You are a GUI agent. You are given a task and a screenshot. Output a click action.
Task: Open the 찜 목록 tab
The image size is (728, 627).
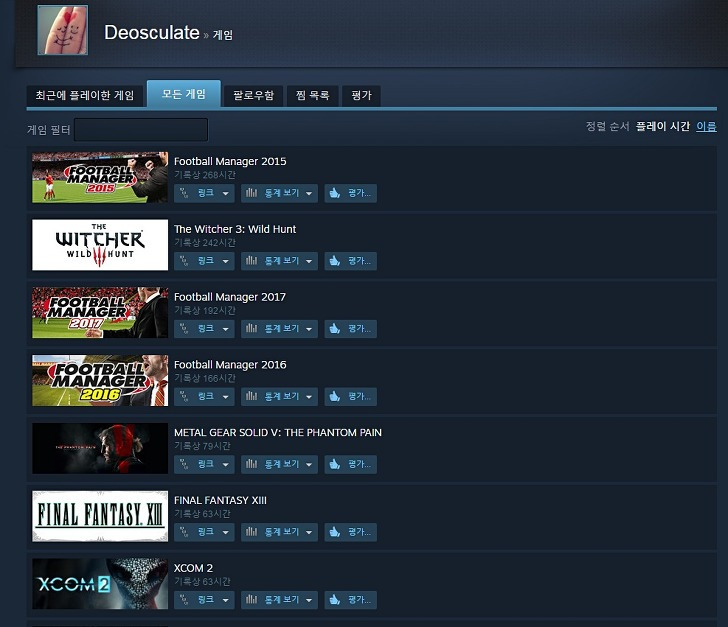tap(312, 96)
